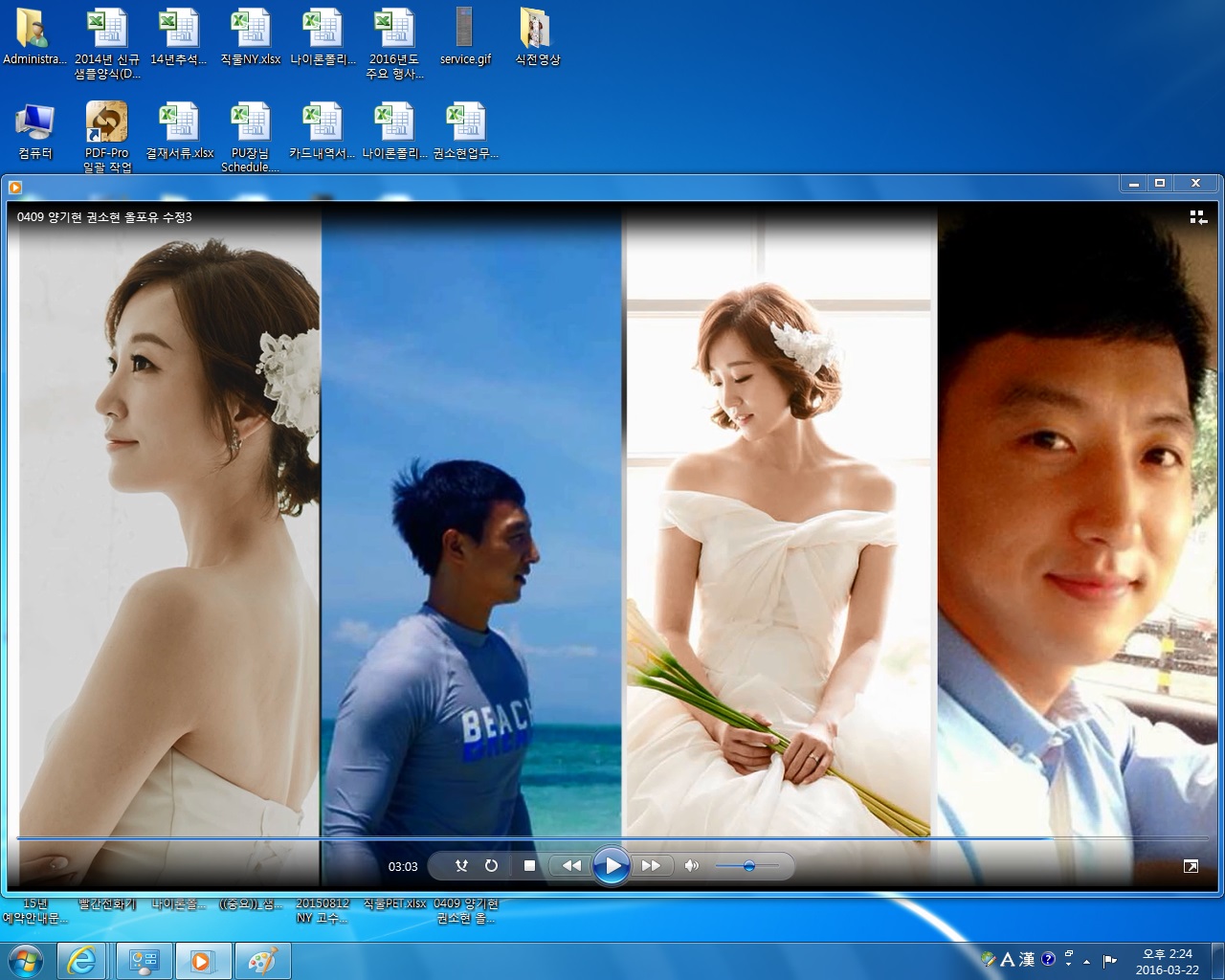Show hidden system tray icons
Image resolution: width=1225 pixels, height=980 pixels.
pyautogui.click(x=1086, y=961)
